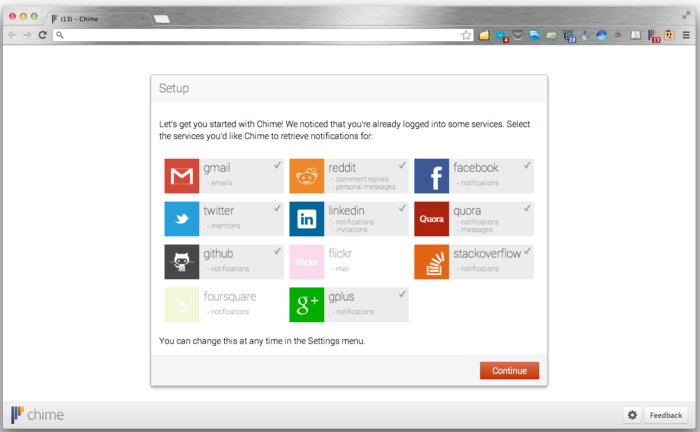This screenshot has height=432, width=700.
Task: Open the Feedback button
Action: 666,415
